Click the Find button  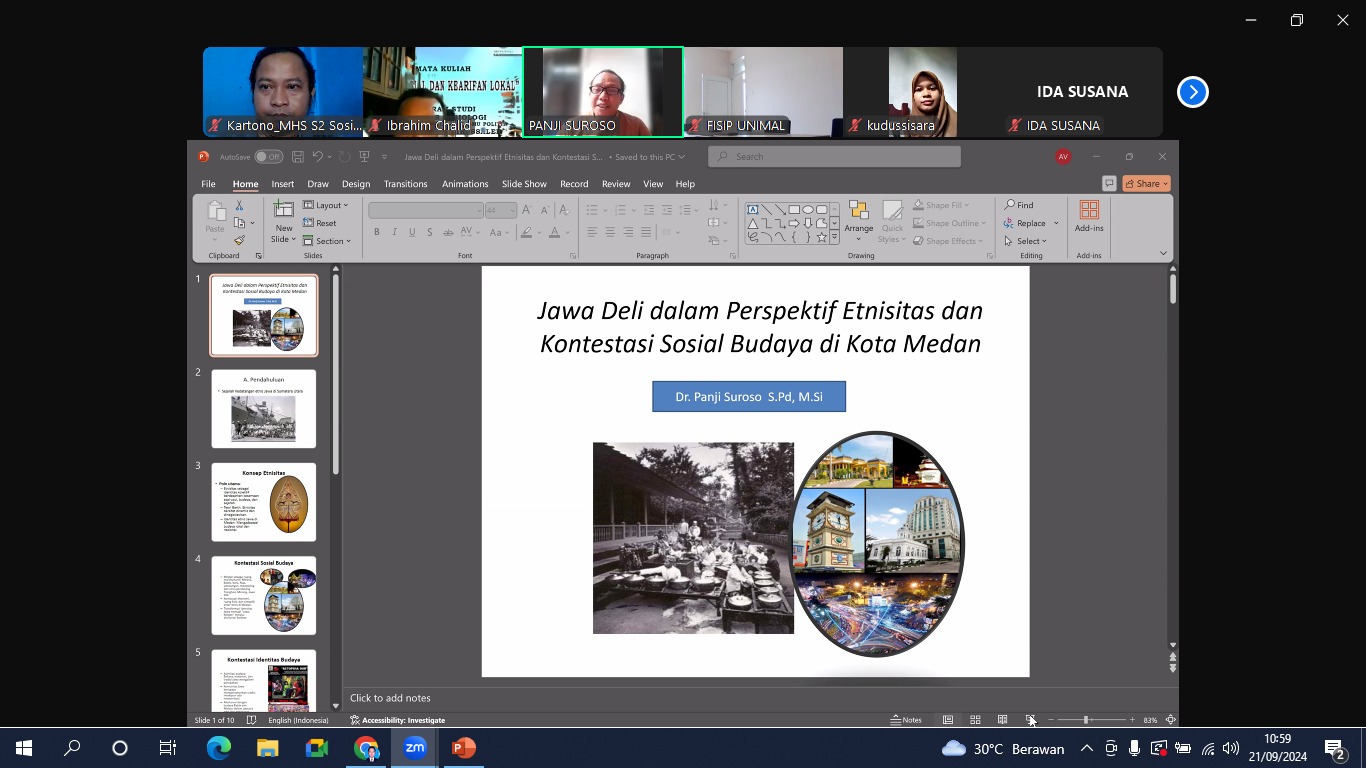[1020, 205]
